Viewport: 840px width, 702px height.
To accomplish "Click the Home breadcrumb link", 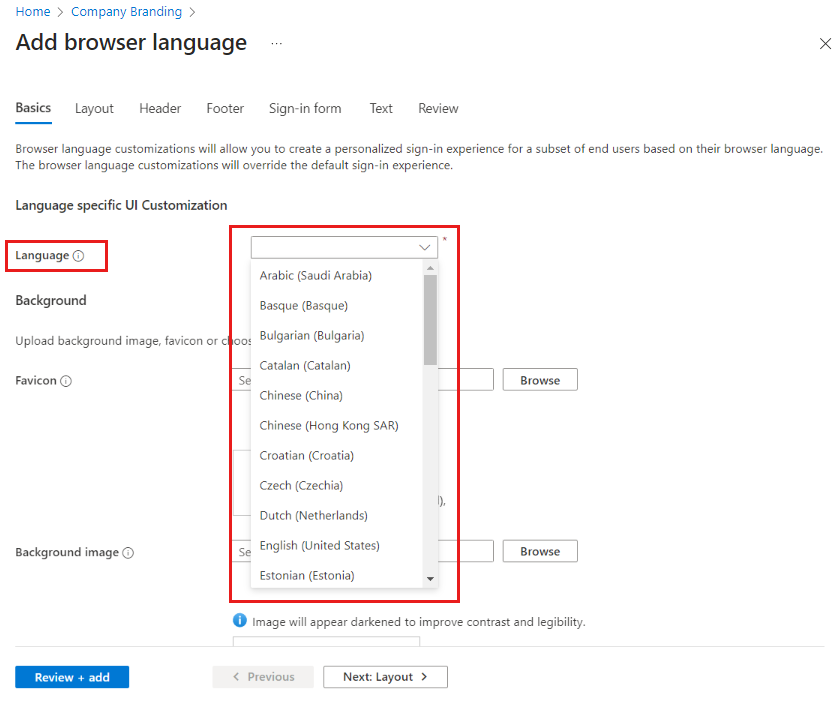I will [33, 12].
